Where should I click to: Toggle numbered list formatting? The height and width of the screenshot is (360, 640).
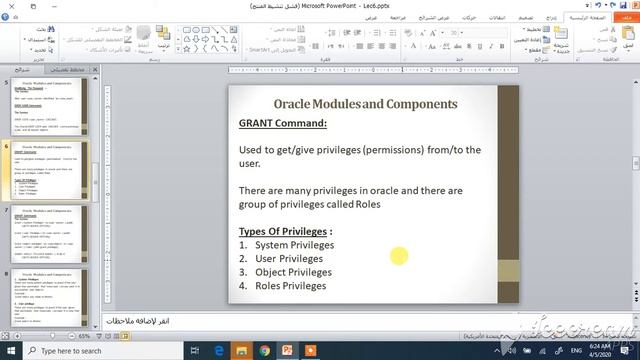pyautogui.click(x=377, y=33)
